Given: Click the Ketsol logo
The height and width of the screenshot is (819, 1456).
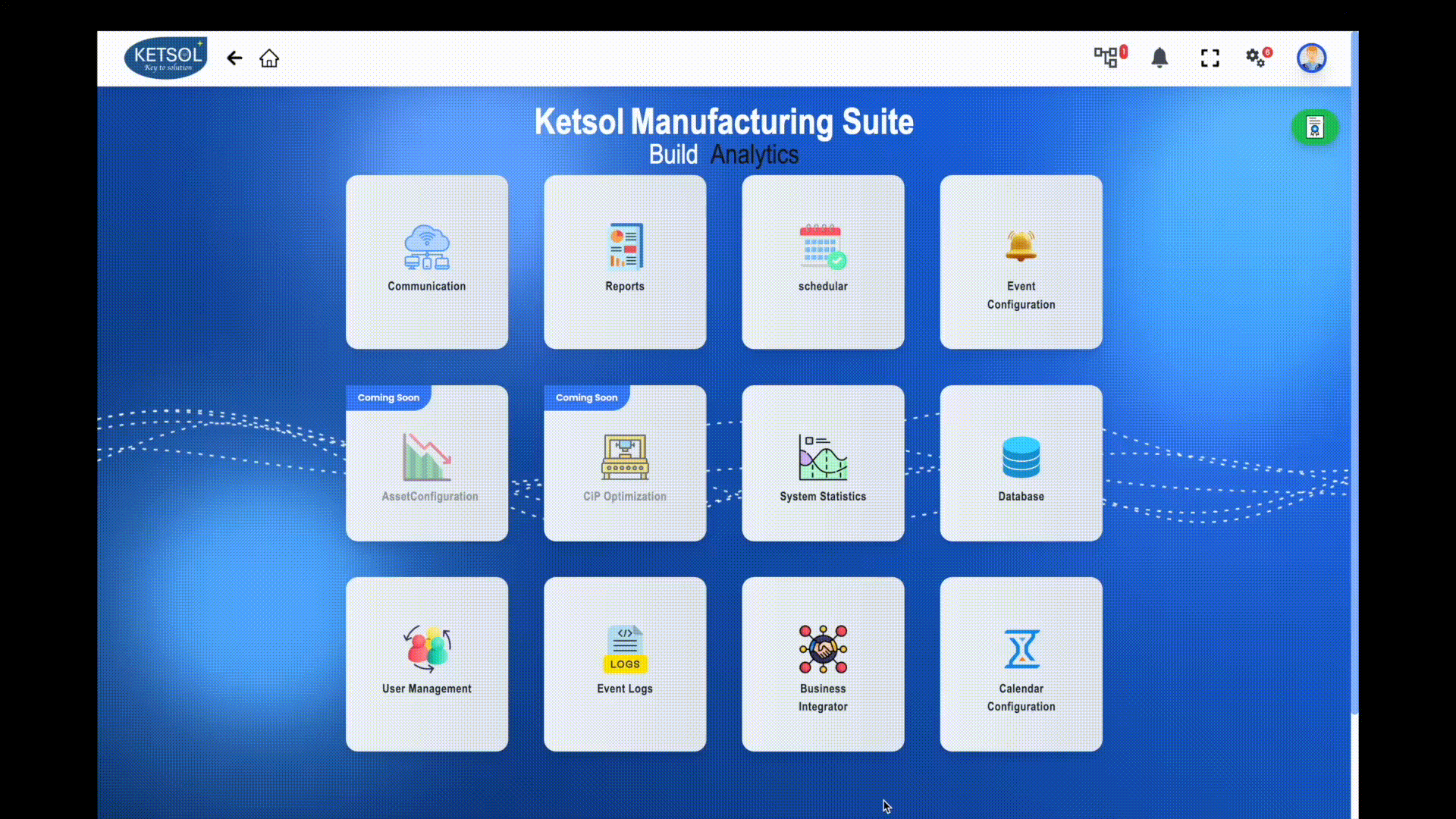Looking at the screenshot, I should tap(166, 58).
